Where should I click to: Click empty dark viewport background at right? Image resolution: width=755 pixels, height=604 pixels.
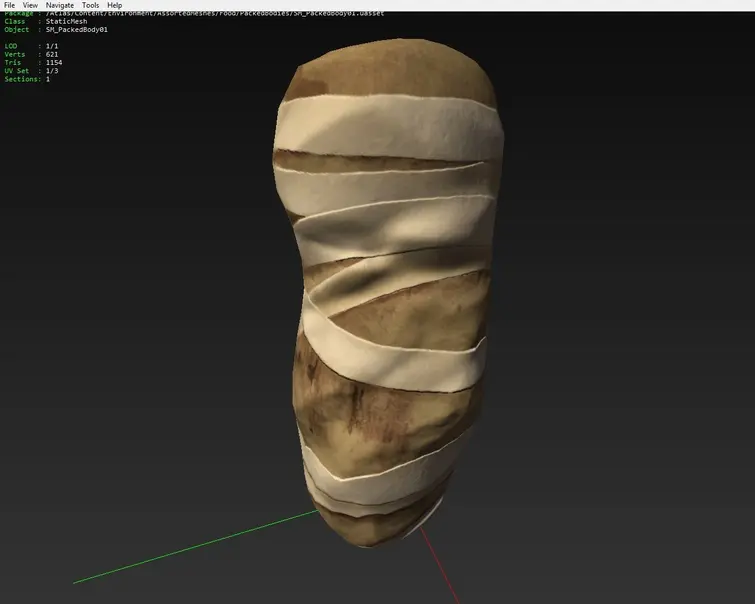coord(640,300)
